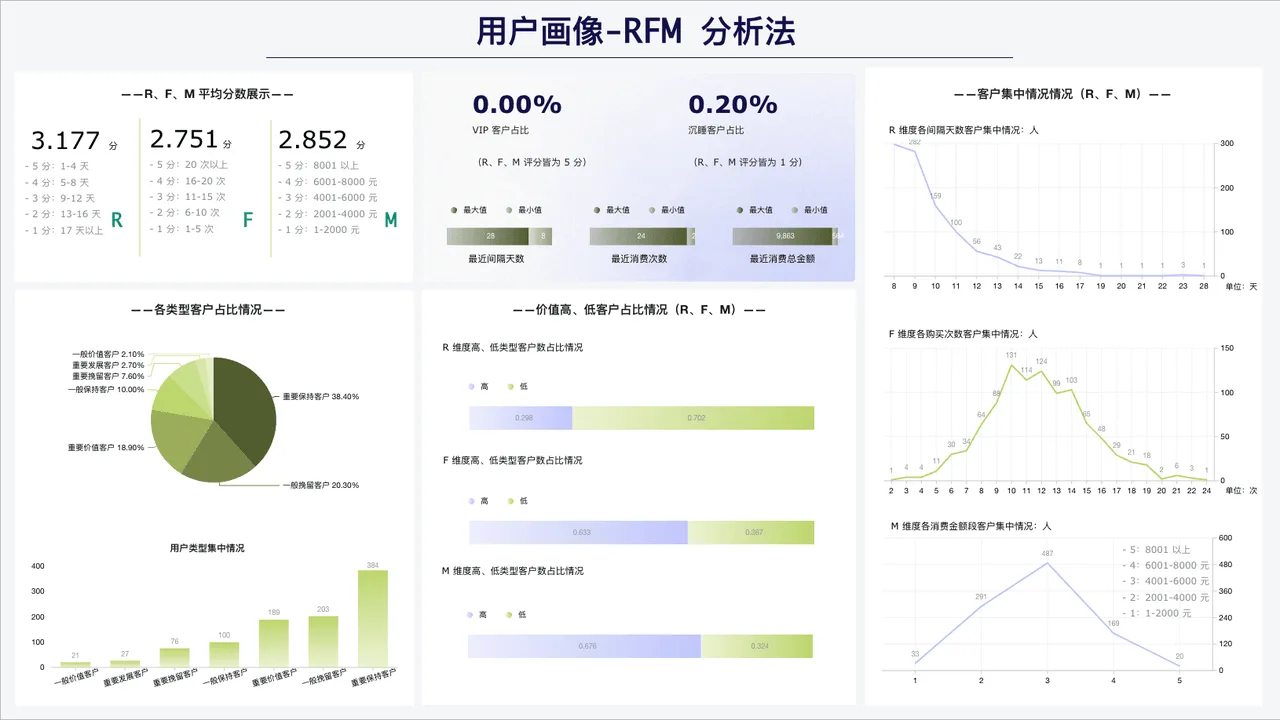Toggle 最大值 legend above 最近消费总金额 bar
This screenshot has height=720, width=1280.
pyautogui.click(x=755, y=210)
